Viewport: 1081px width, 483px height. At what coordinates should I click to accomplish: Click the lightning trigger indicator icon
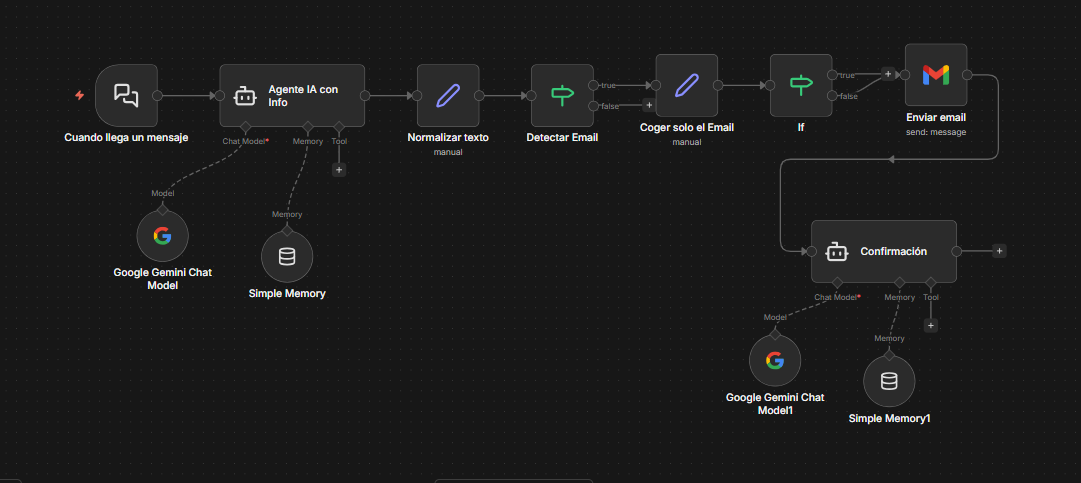coord(80,96)
